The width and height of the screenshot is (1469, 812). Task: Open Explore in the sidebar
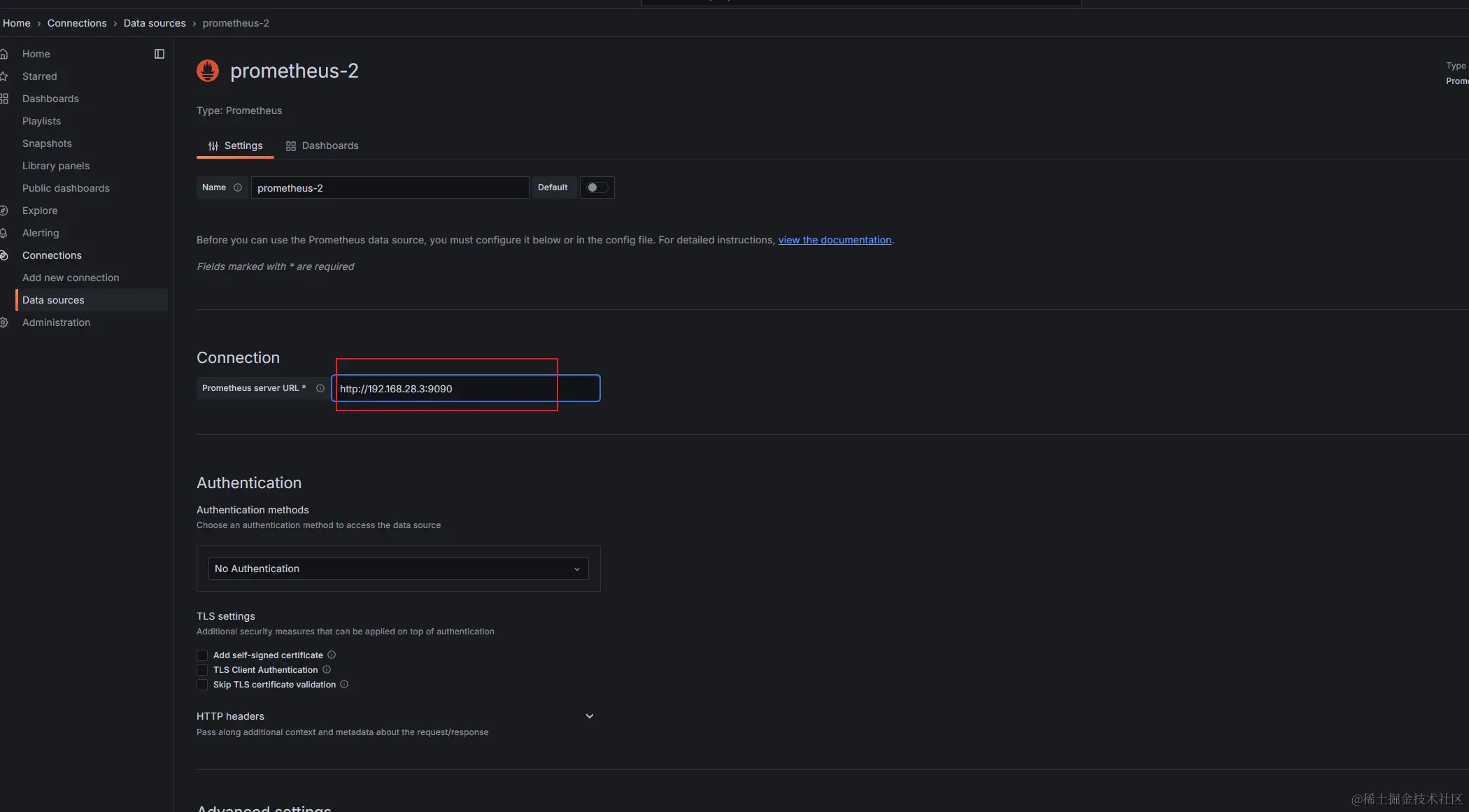pyautogui.click(x=40, y=211)
